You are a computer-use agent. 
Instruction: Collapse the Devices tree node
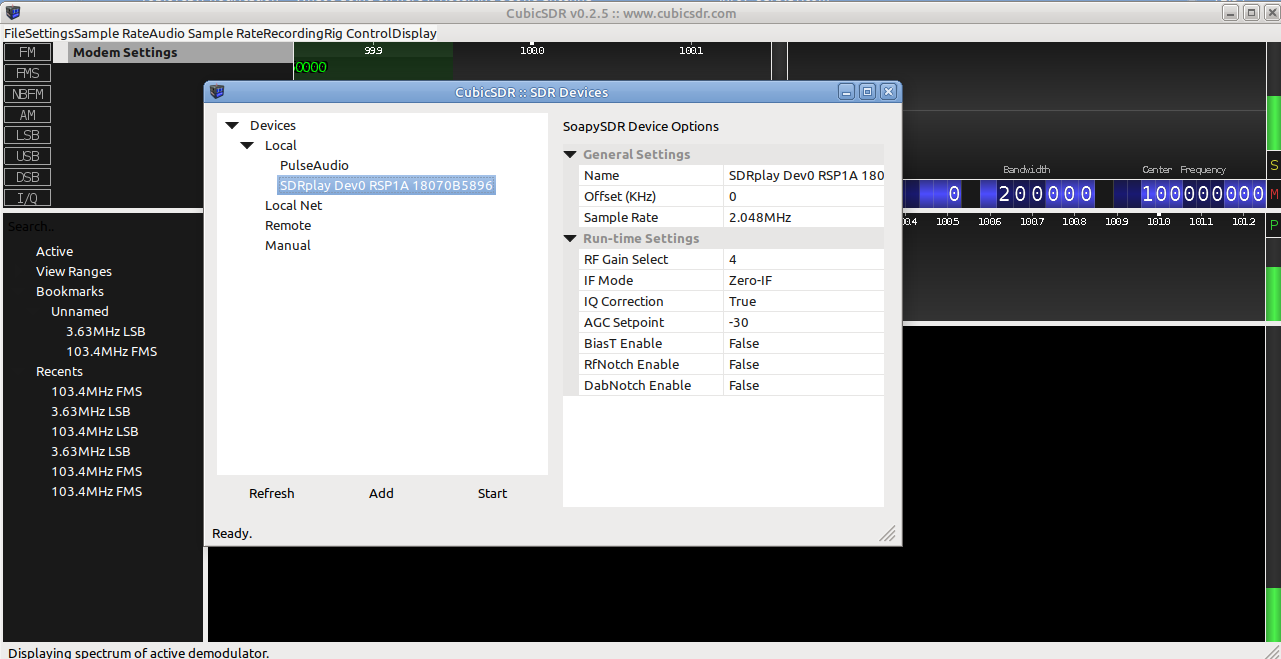pos(232,126)
